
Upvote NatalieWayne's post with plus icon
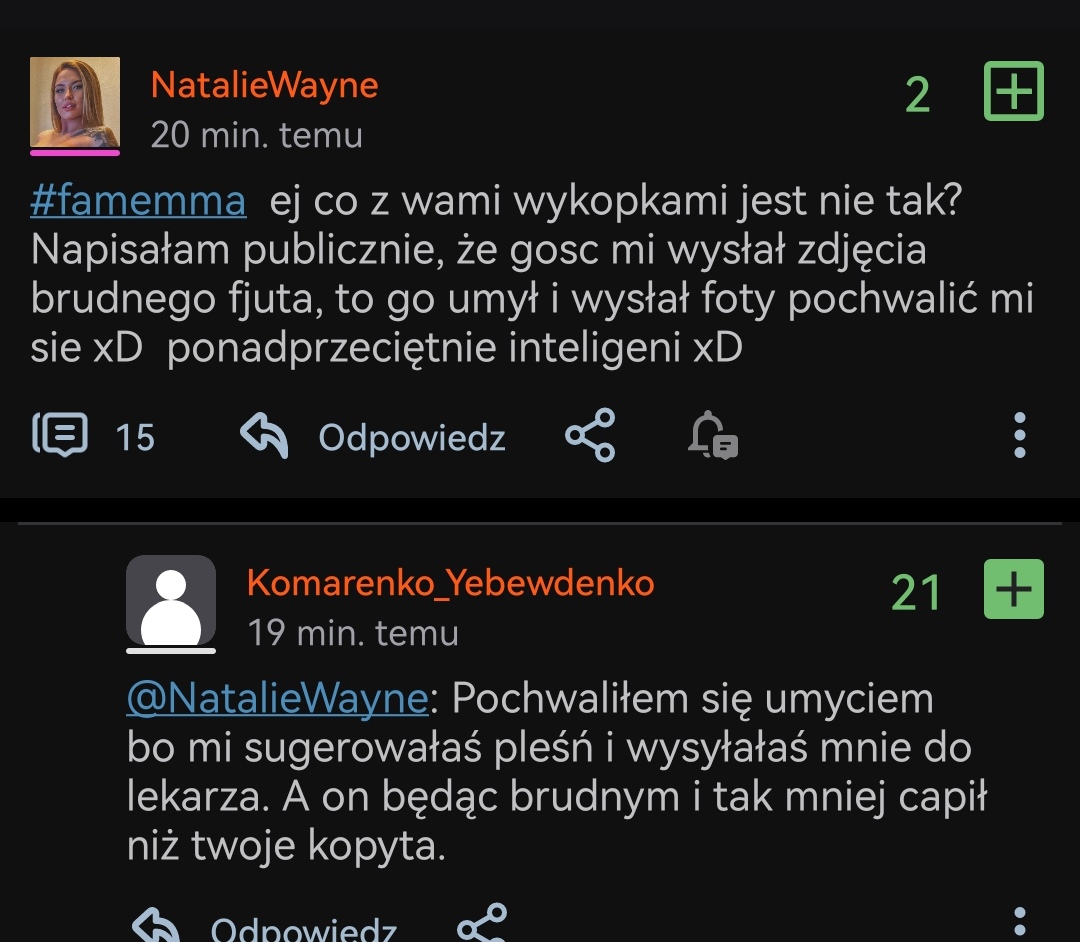1014,92
